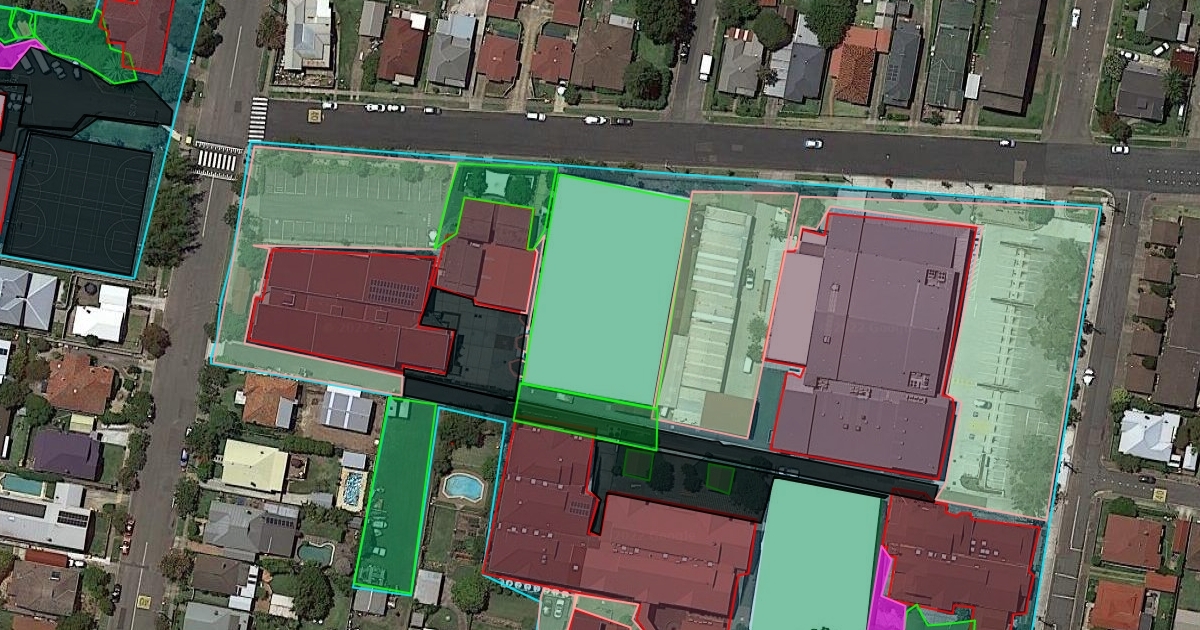Screen dimensions: 1200x630
Task: Click the light green car park polygon on the right
Action: 1015,360
